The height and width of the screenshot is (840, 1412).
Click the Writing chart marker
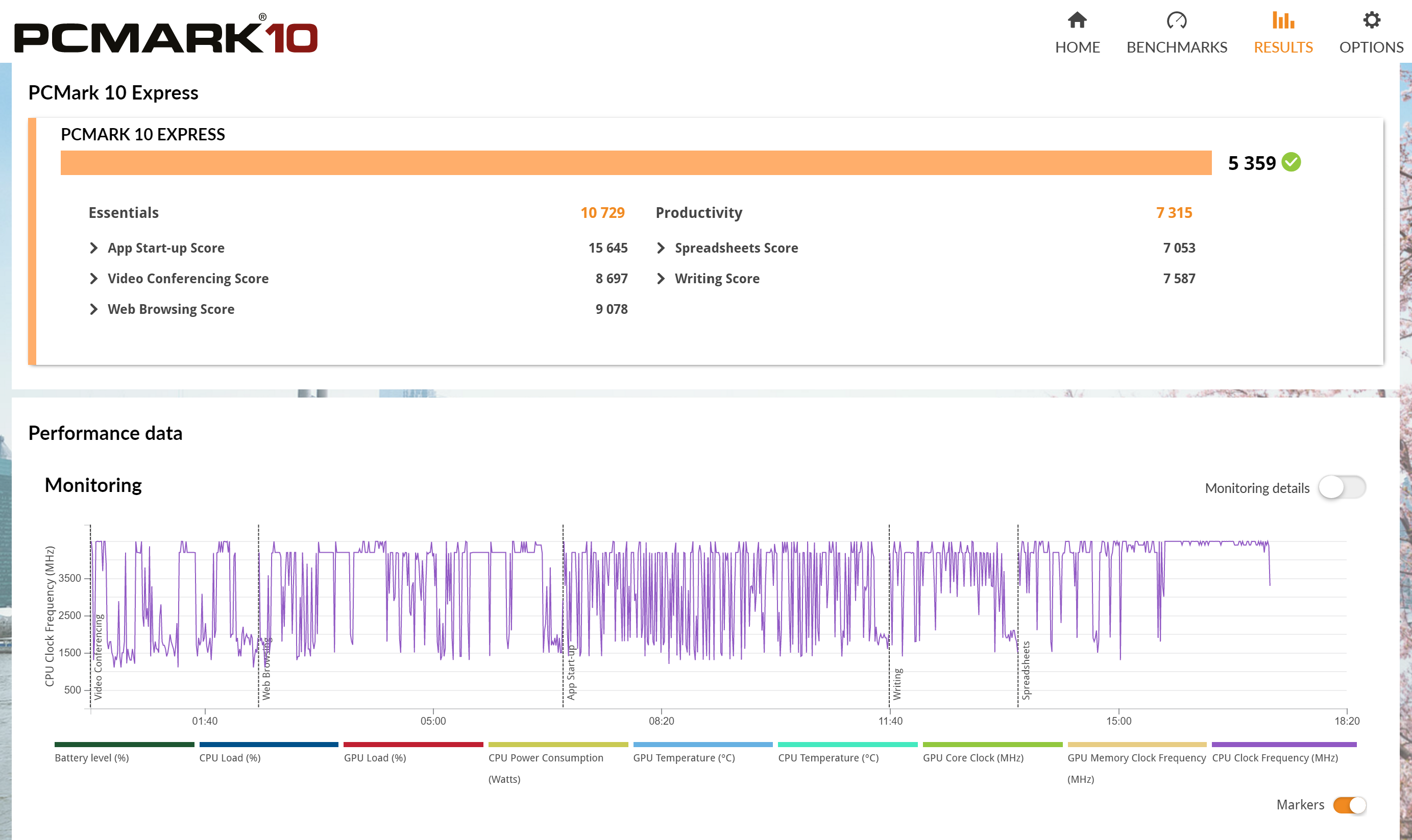(897, 684)
